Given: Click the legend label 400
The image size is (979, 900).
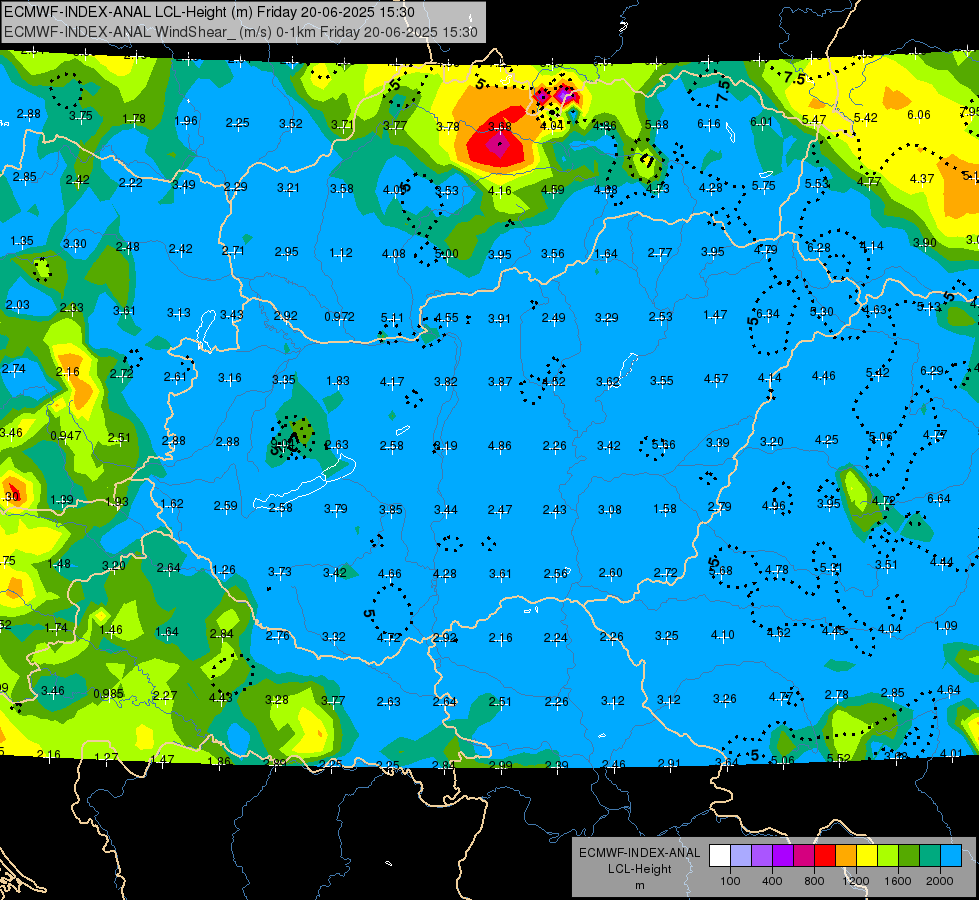Looking at the screenshot, I should coord(772,881).
